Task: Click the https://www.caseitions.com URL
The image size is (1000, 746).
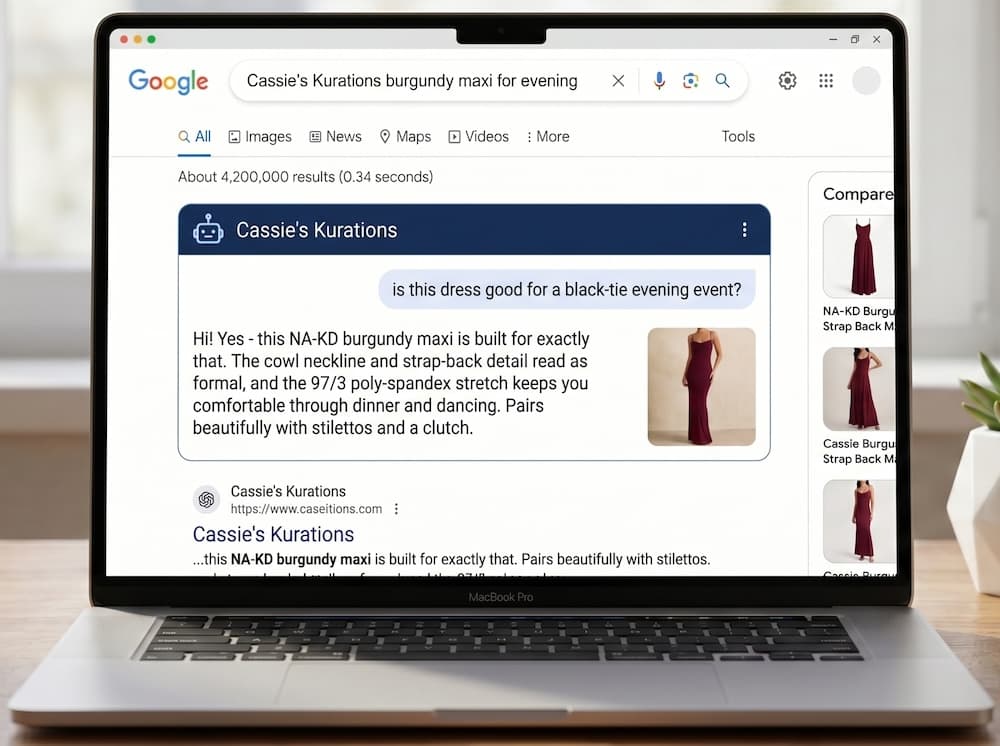Action: 306,509
